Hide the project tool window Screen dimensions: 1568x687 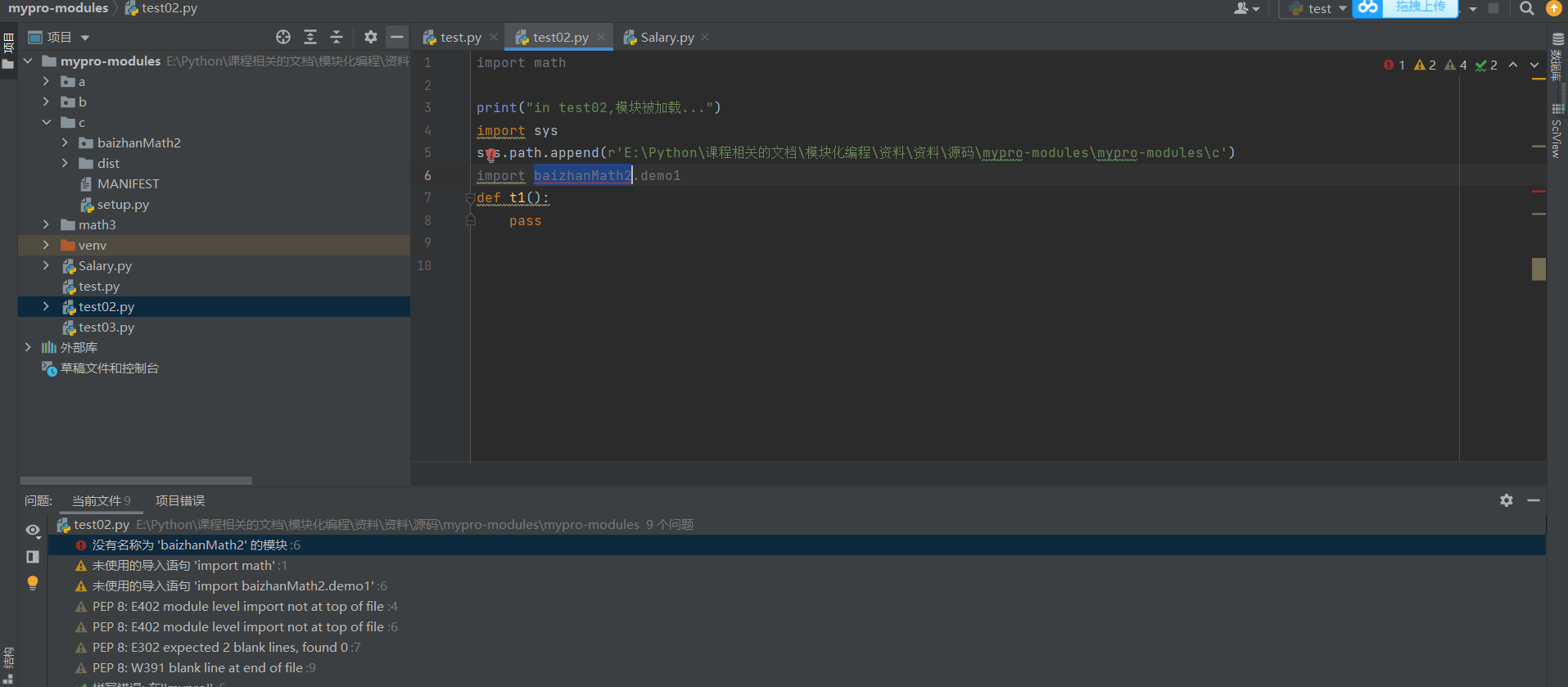(397, 37)
